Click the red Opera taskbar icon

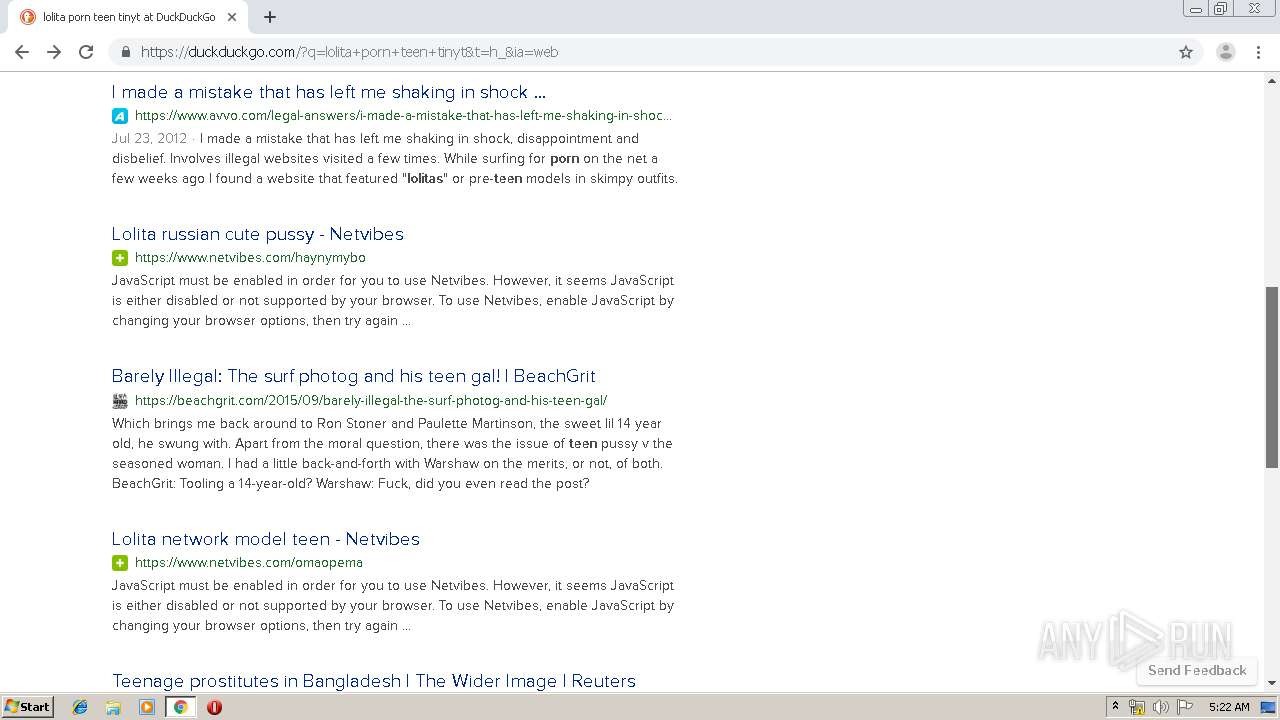coord(214,707)
